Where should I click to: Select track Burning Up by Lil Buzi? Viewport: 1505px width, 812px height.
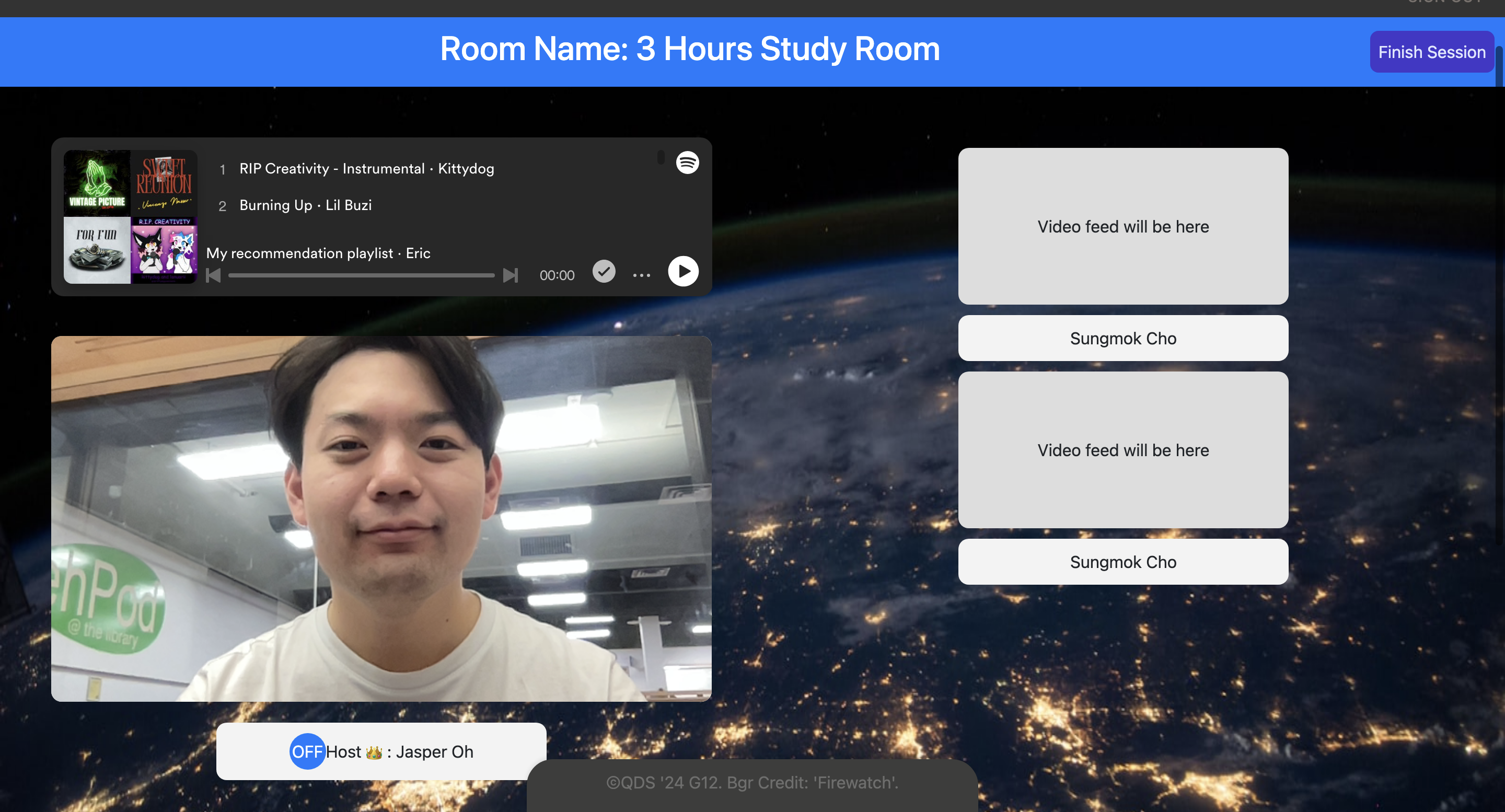[305, 206]
